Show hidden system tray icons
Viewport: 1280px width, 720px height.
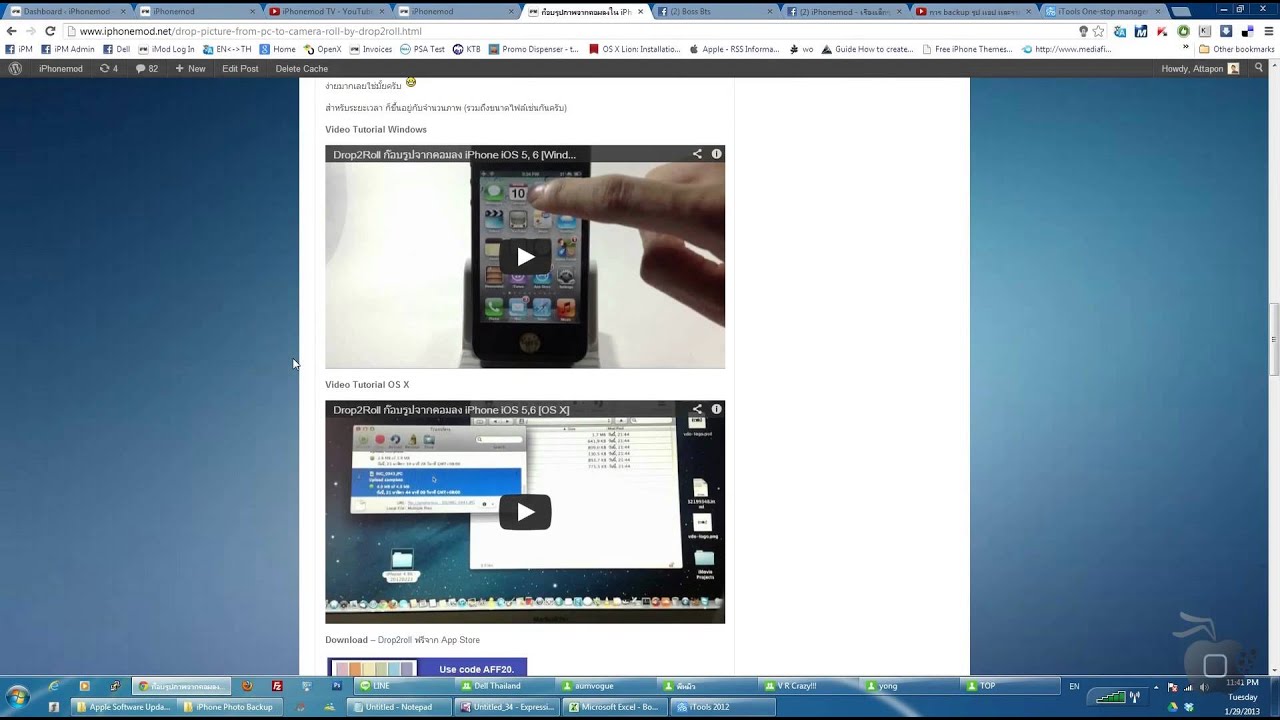tap(1155, 687)
